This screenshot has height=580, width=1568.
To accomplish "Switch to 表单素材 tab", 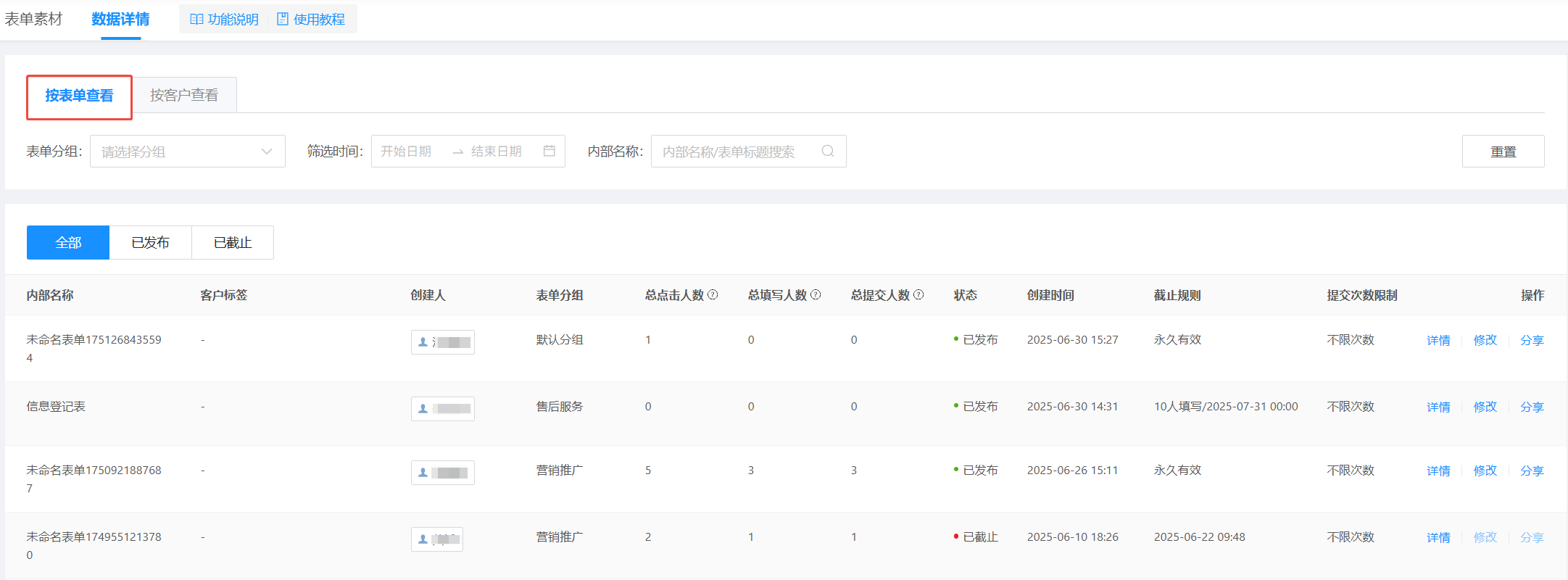I will (33, 20).
